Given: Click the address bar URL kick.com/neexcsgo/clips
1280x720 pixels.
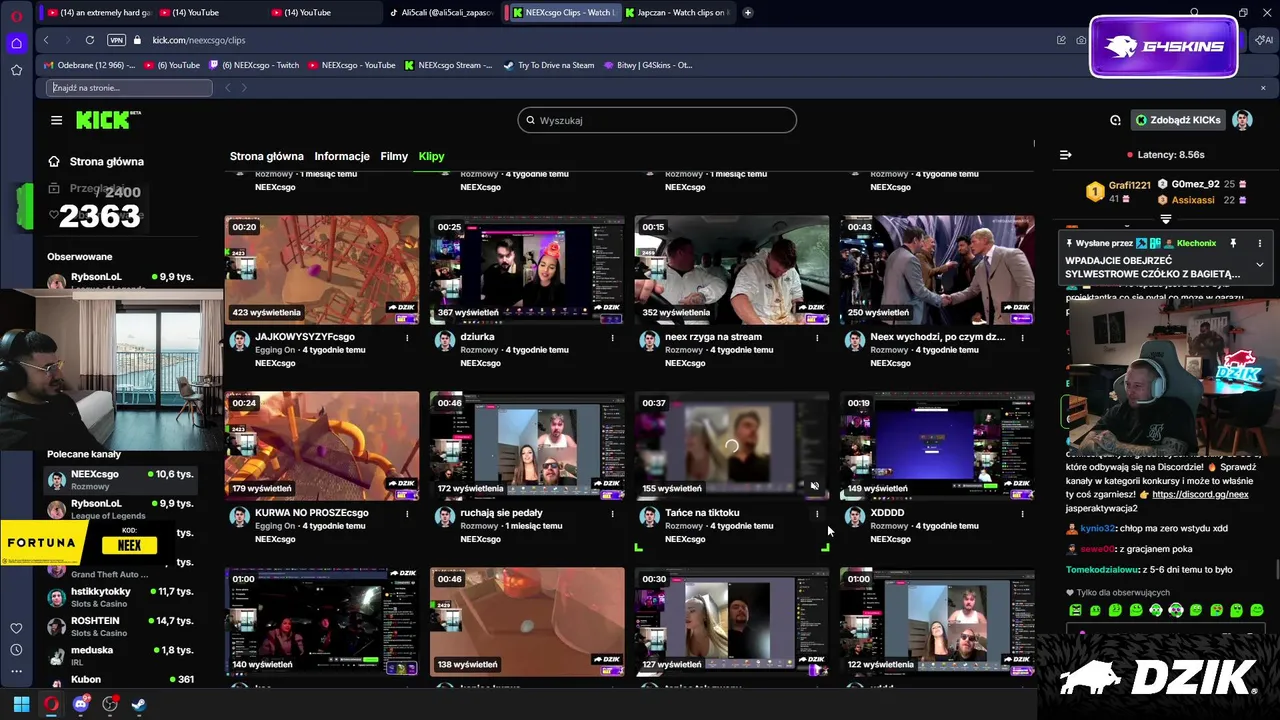Looking at the screenshot, I should [199, 40].
